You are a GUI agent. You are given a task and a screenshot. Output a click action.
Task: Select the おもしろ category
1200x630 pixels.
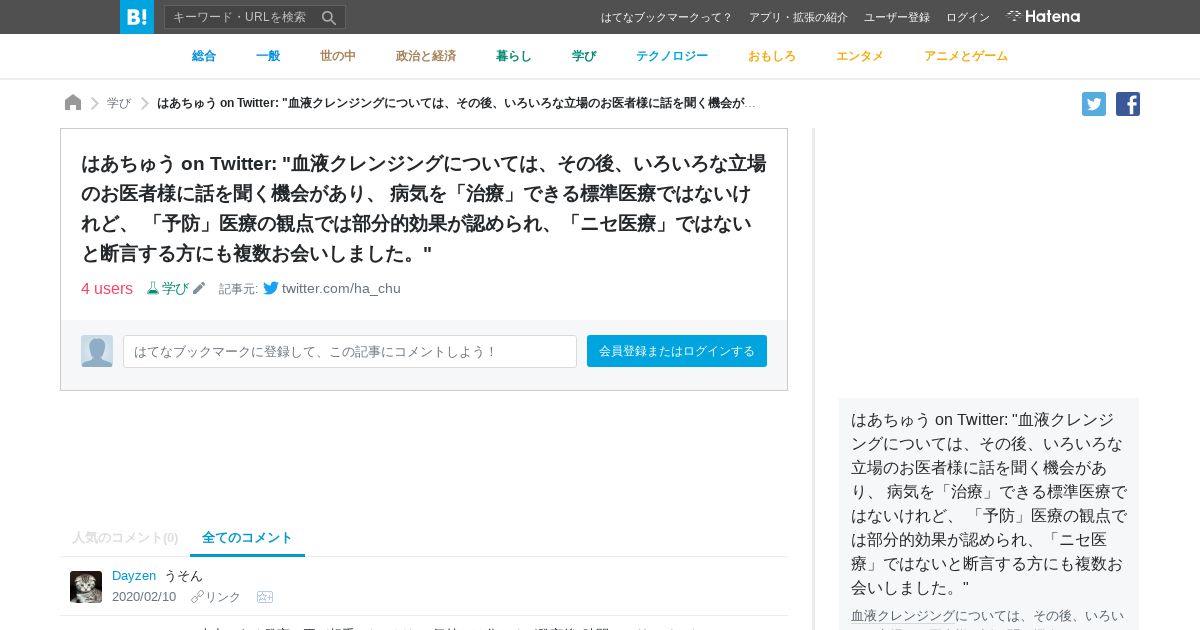click(772, 56)
